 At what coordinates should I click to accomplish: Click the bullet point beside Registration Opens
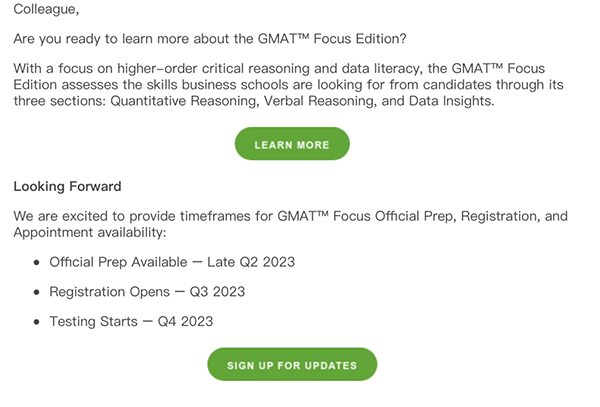pos(35,292)
